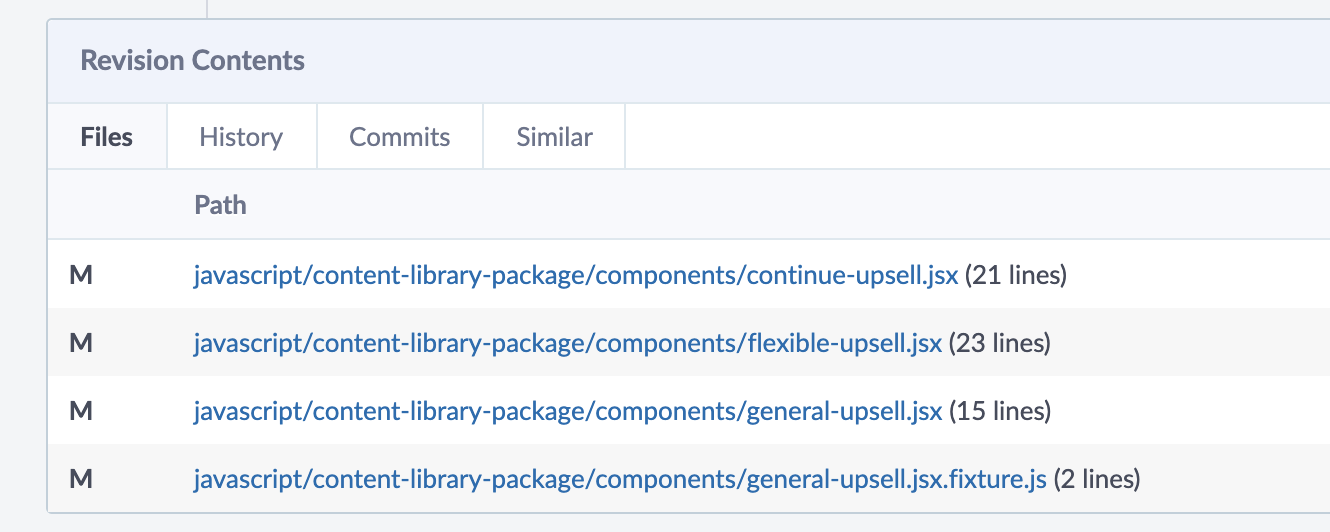
Task: Open general-upsell.jsx.fixture.js link
Action: coord(620,479)
